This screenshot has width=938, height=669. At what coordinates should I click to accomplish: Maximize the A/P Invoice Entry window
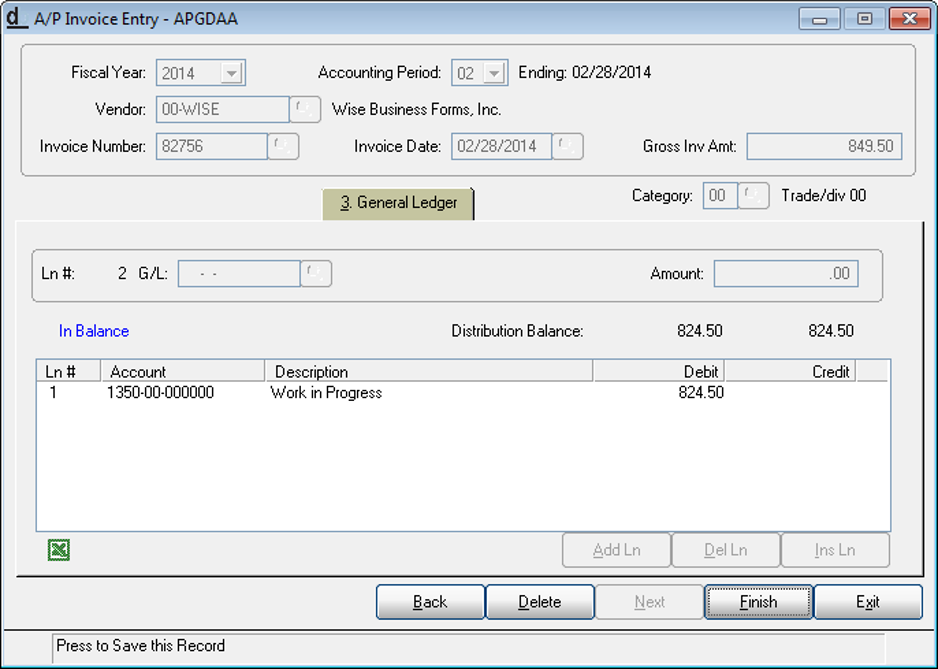864,19
